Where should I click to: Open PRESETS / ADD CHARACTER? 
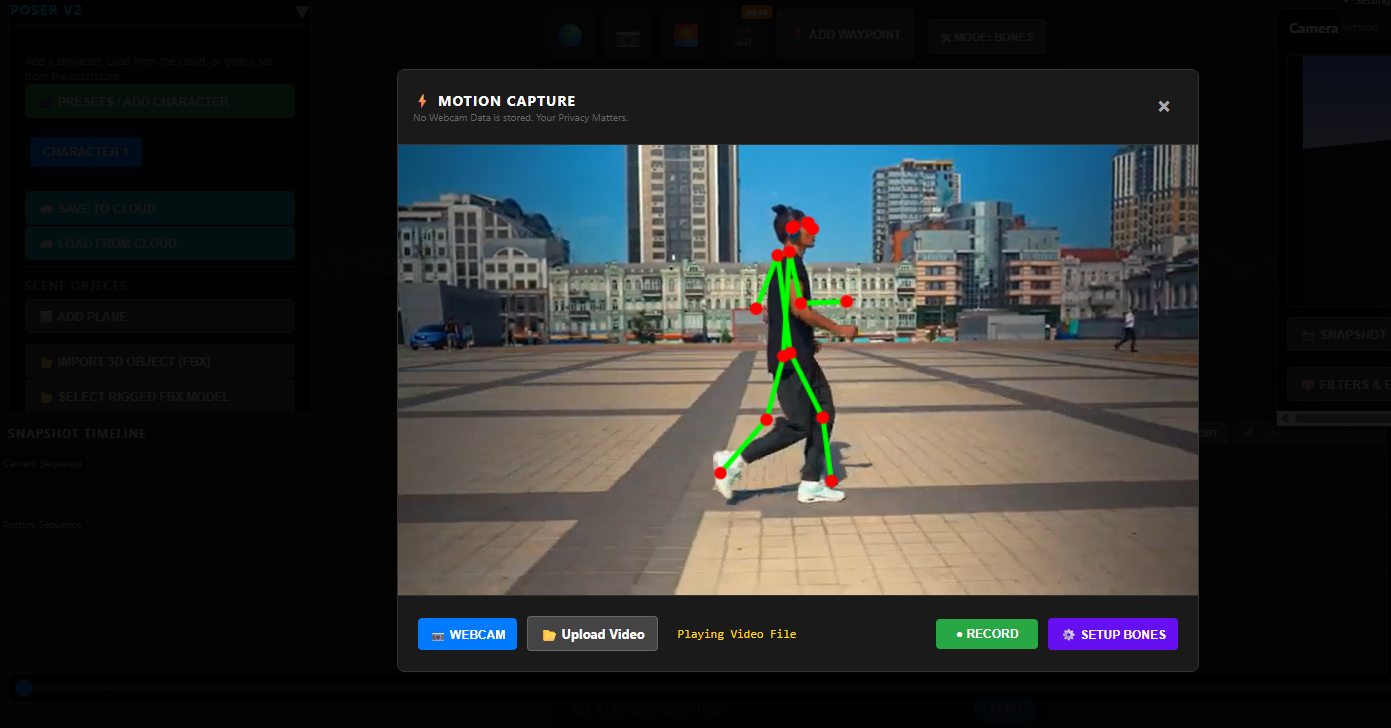tap(159, 101)
